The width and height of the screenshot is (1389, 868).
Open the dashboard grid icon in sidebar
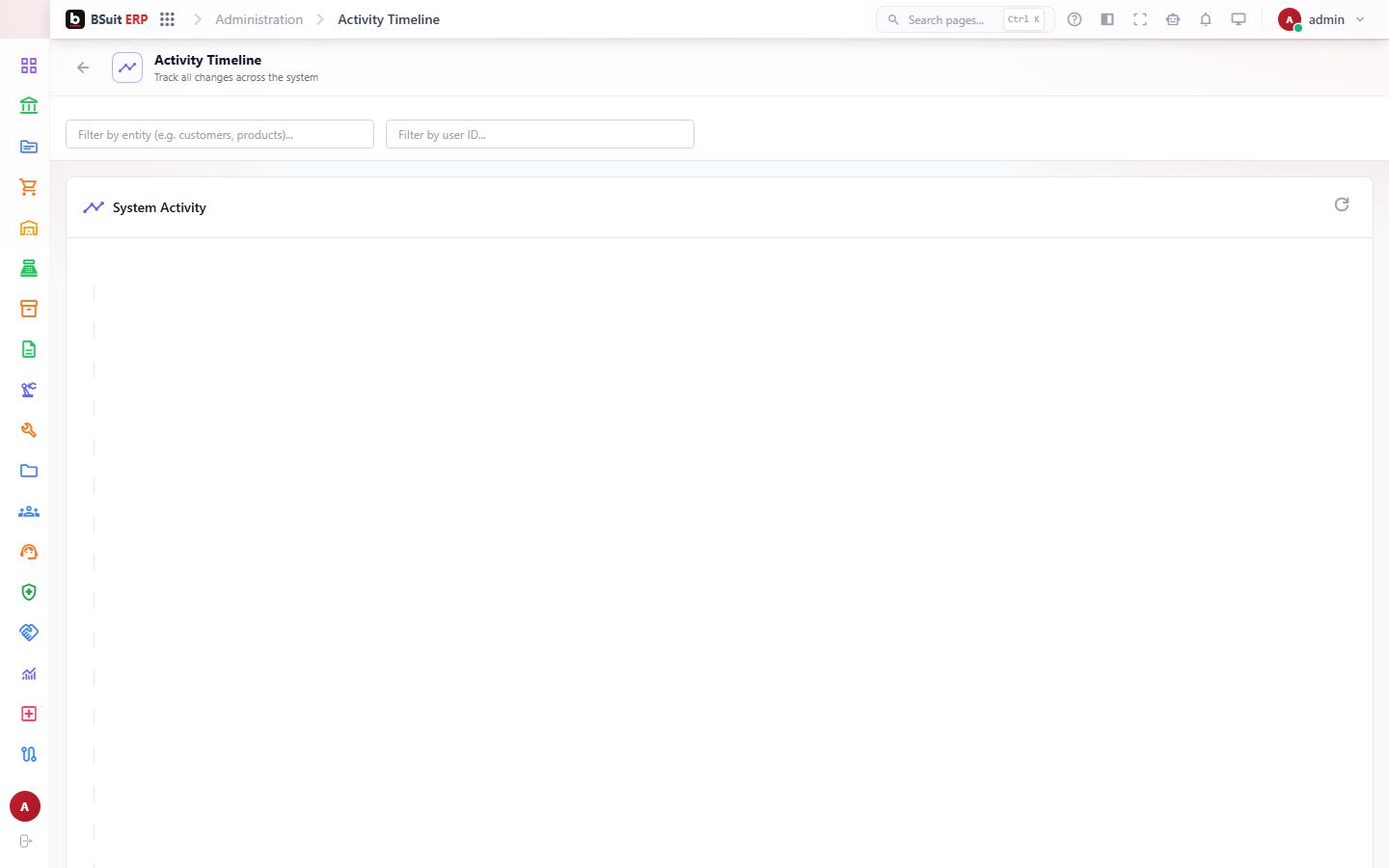(29, 66)
